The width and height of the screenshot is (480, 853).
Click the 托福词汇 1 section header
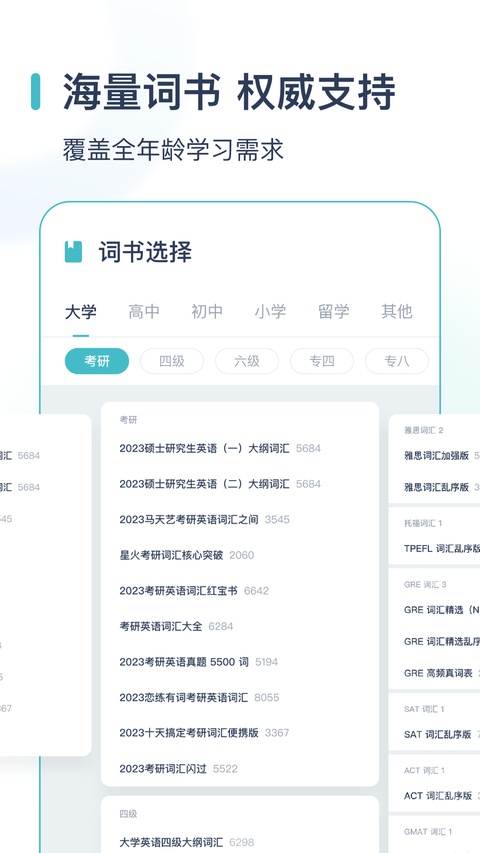(x=423, y=523)
